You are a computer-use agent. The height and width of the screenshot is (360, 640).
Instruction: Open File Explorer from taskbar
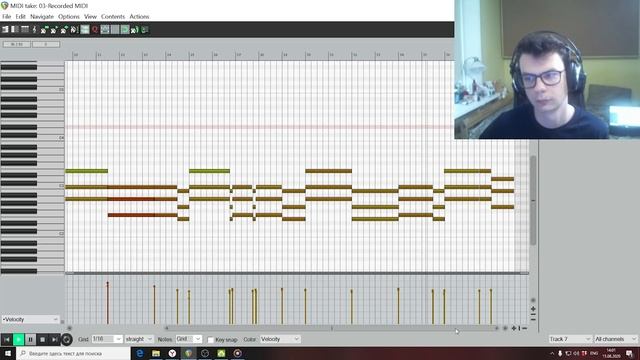(156, 353)
